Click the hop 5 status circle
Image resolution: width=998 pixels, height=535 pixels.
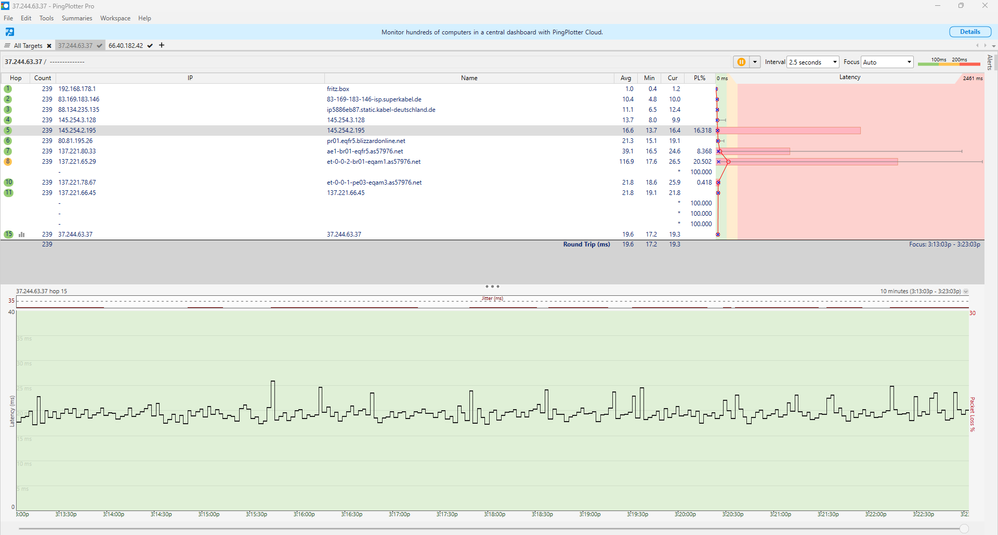click(x=8, y=130)
